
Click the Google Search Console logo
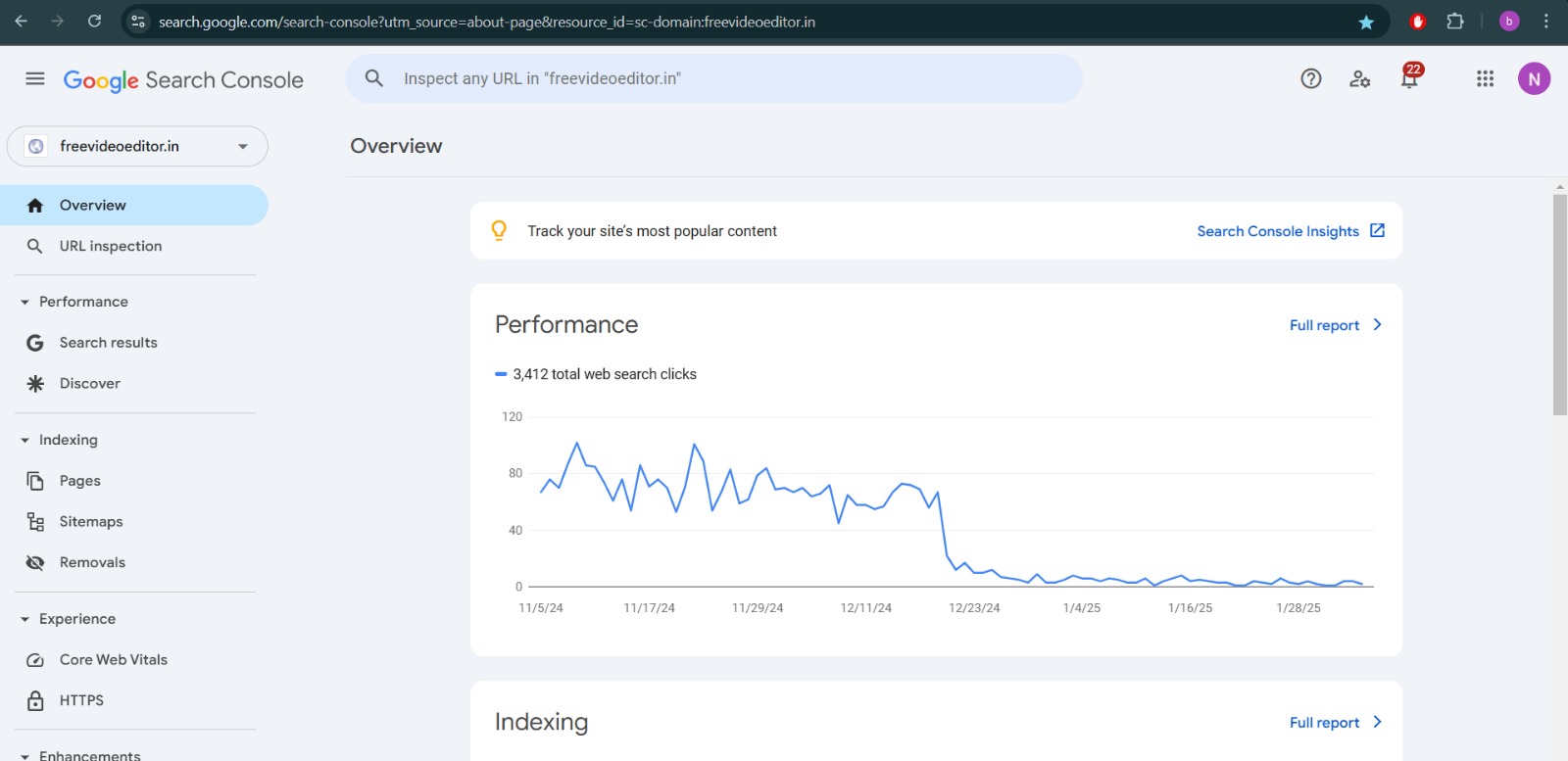click(183, 80)
